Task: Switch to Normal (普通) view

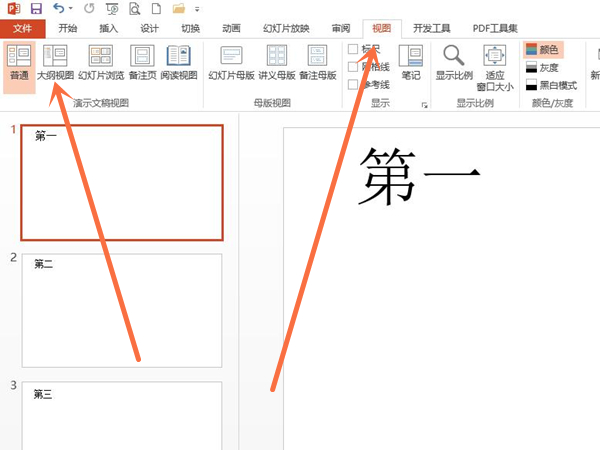Action: 18,64
